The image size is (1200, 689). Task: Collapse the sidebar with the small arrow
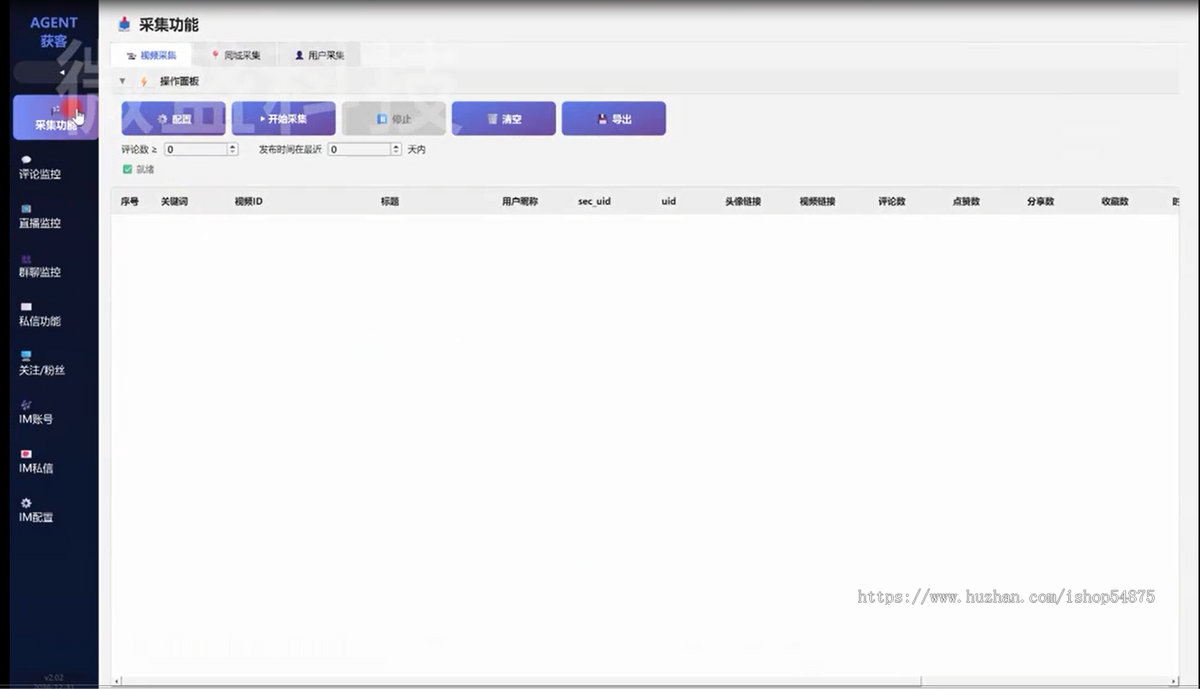(x=61, y=72)
